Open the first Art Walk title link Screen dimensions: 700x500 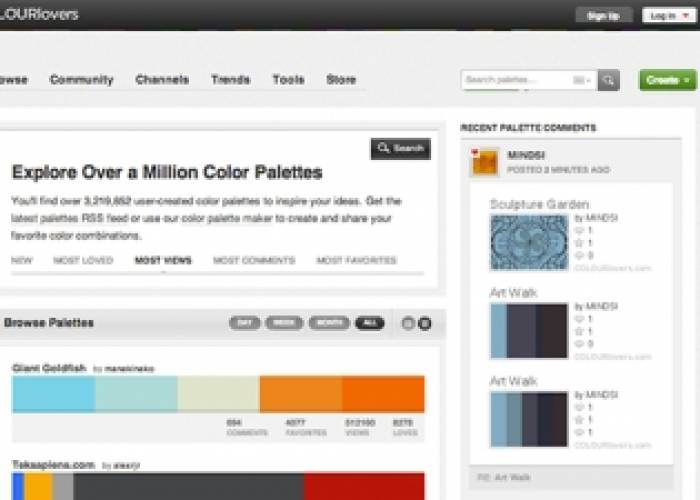click(x=513, y=293)
